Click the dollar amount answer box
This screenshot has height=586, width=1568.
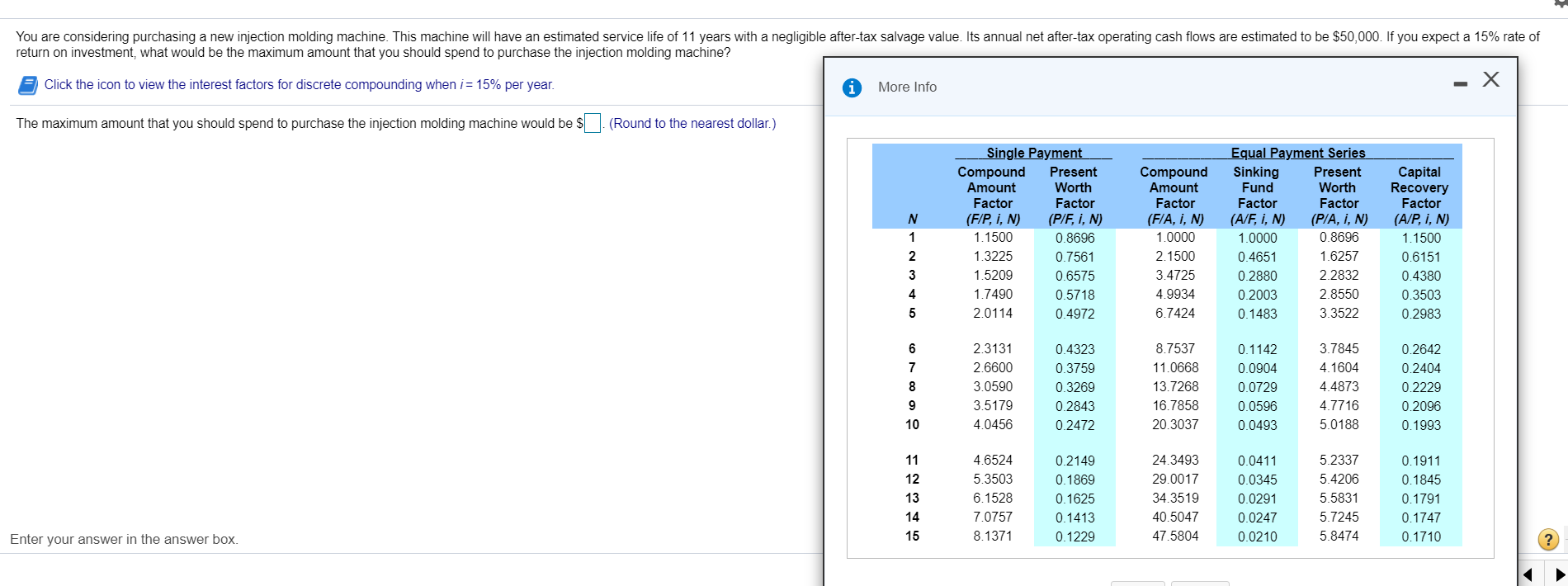pyautogui.click(x=593, y=124)
